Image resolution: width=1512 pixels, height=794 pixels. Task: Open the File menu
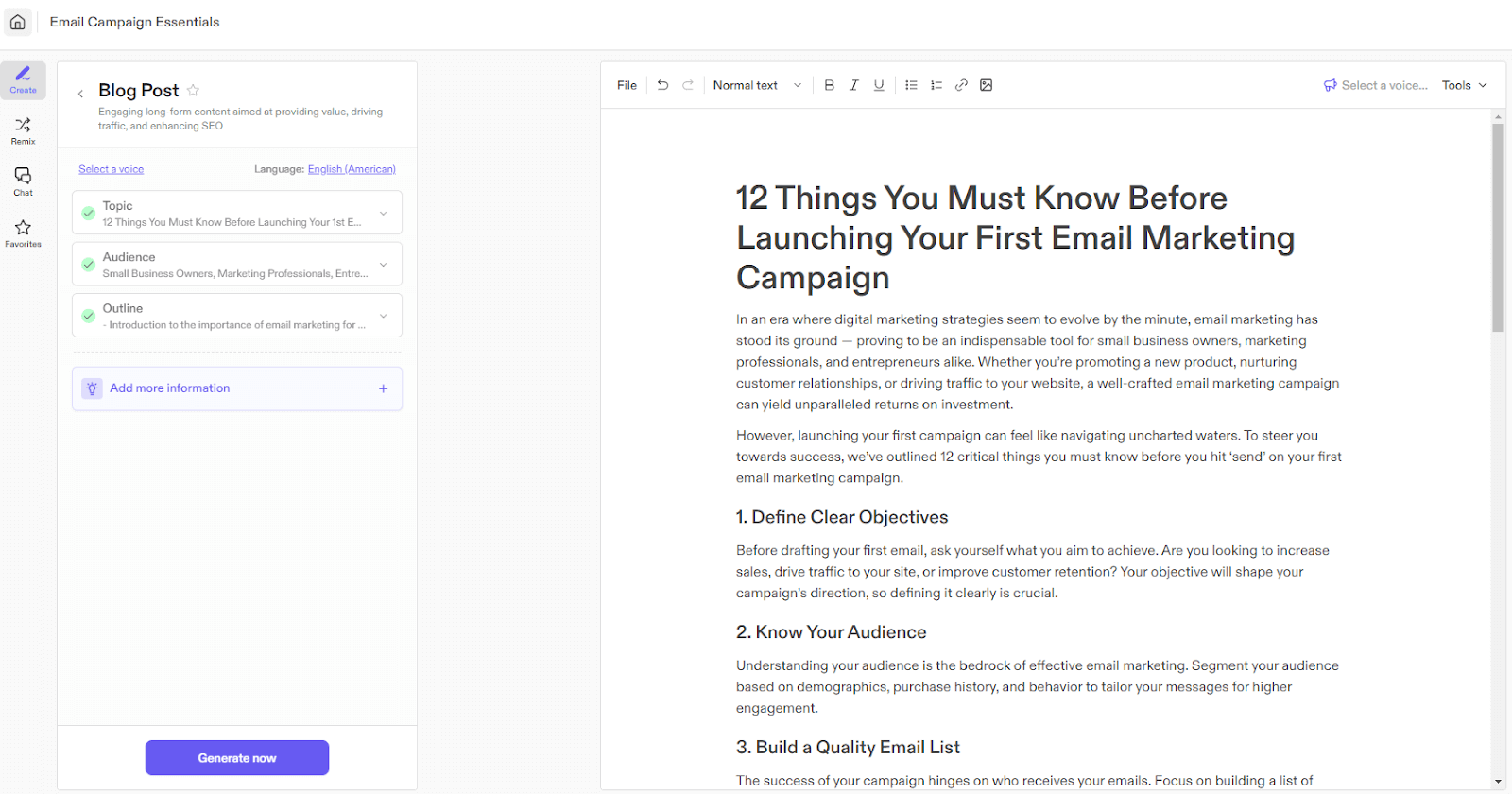click(627, 85)
